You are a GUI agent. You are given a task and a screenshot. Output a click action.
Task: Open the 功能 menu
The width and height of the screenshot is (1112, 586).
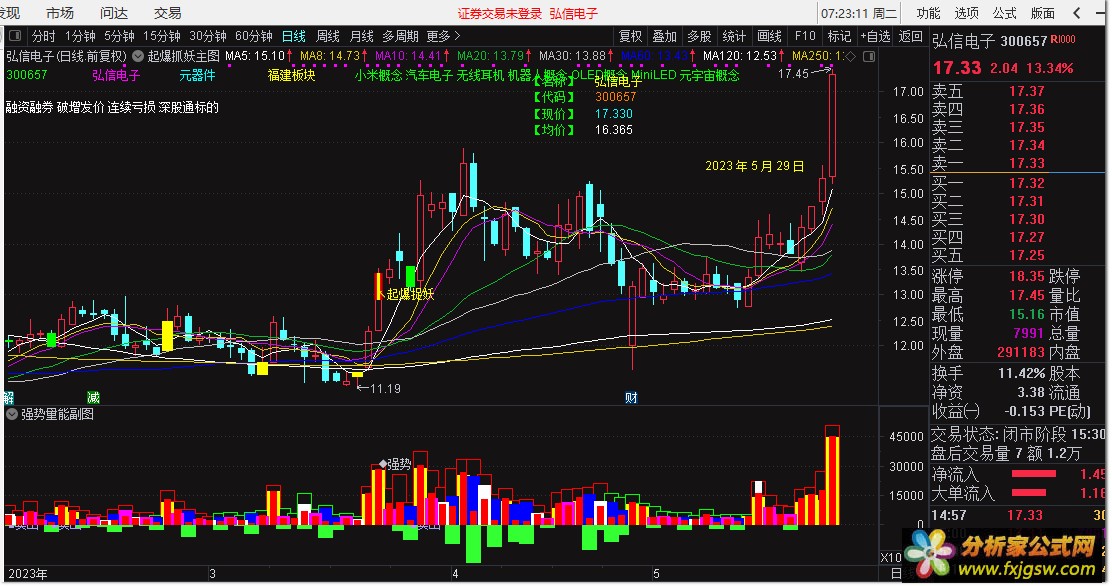928,13
